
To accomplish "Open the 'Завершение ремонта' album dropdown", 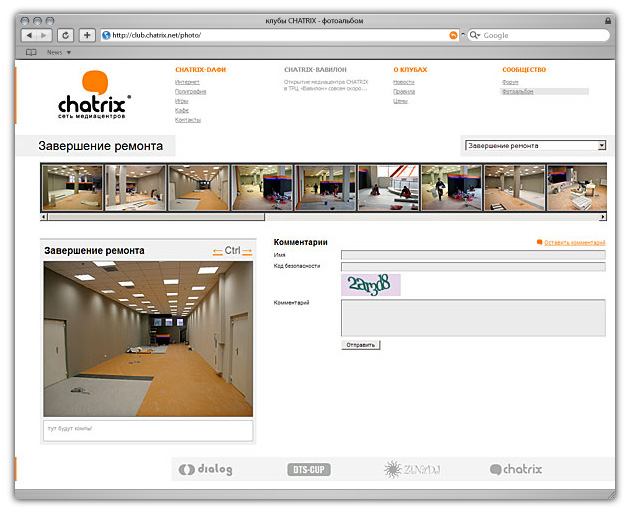I will click(x=535, y=146).
